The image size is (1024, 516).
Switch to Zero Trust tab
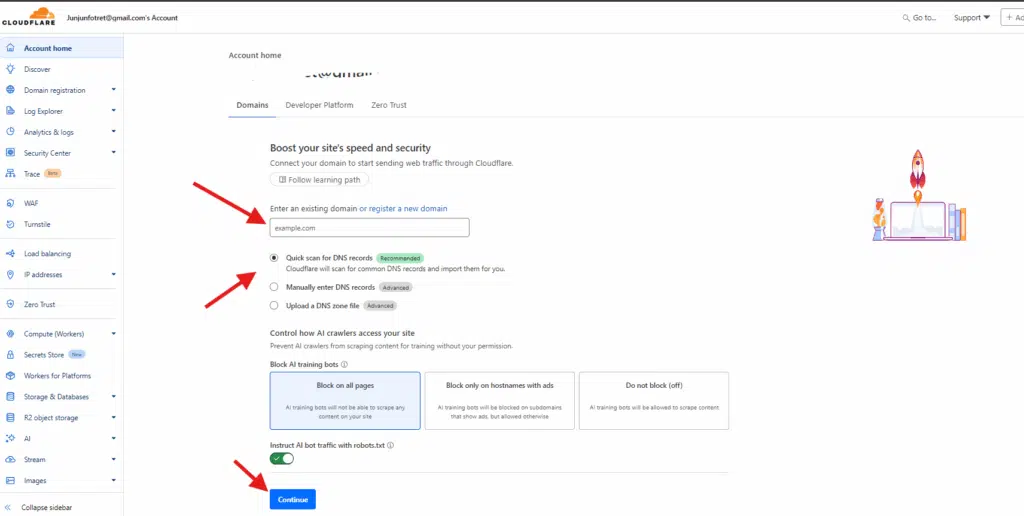pos(389,105)
